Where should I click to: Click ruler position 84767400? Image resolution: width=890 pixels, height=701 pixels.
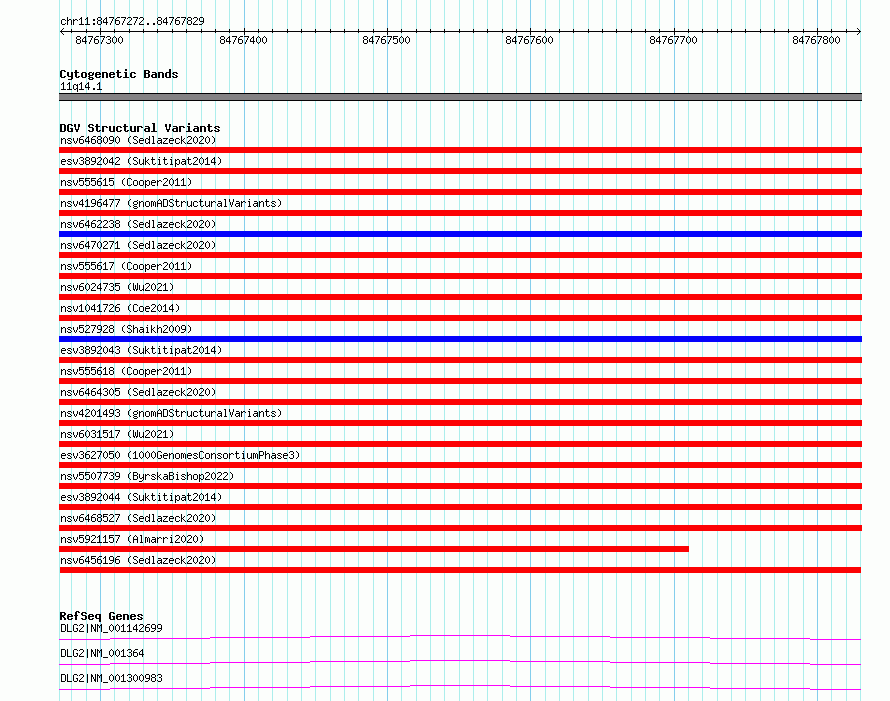click(243, 40)
